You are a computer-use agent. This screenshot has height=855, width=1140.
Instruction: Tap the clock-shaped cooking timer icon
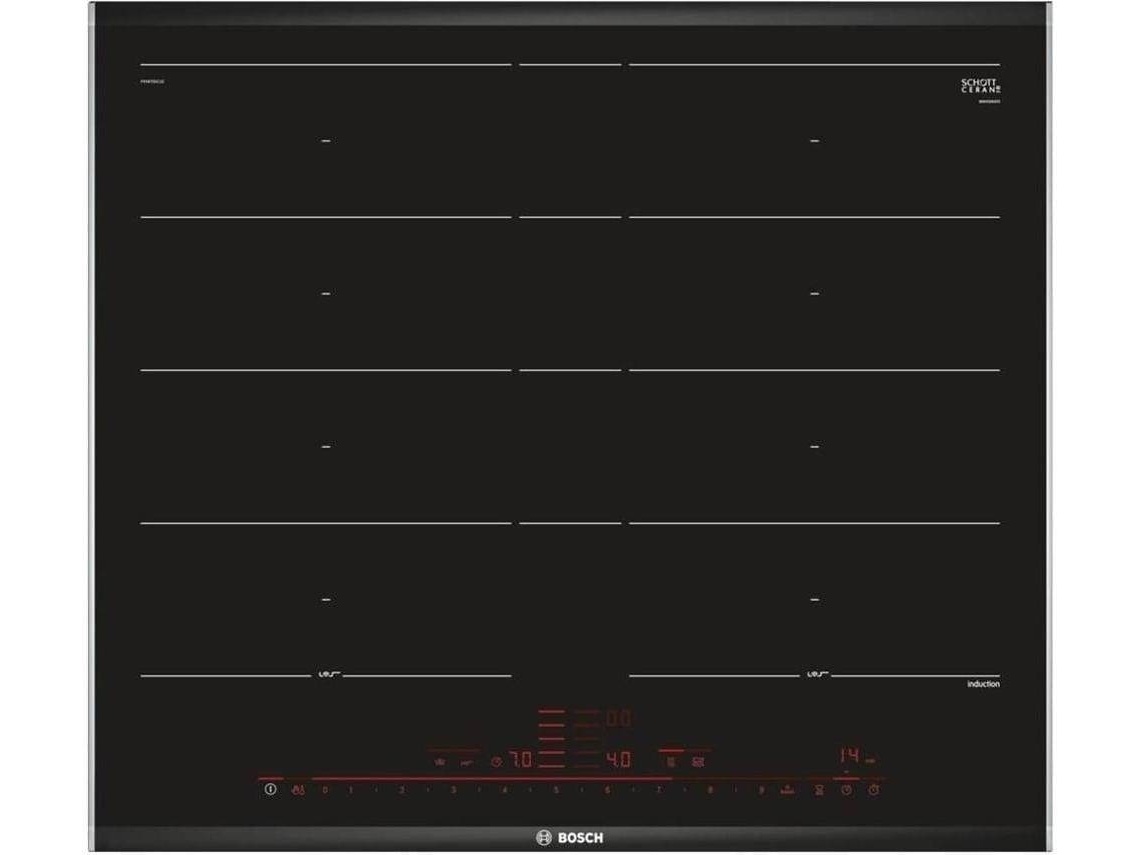(x=846, y=790)
